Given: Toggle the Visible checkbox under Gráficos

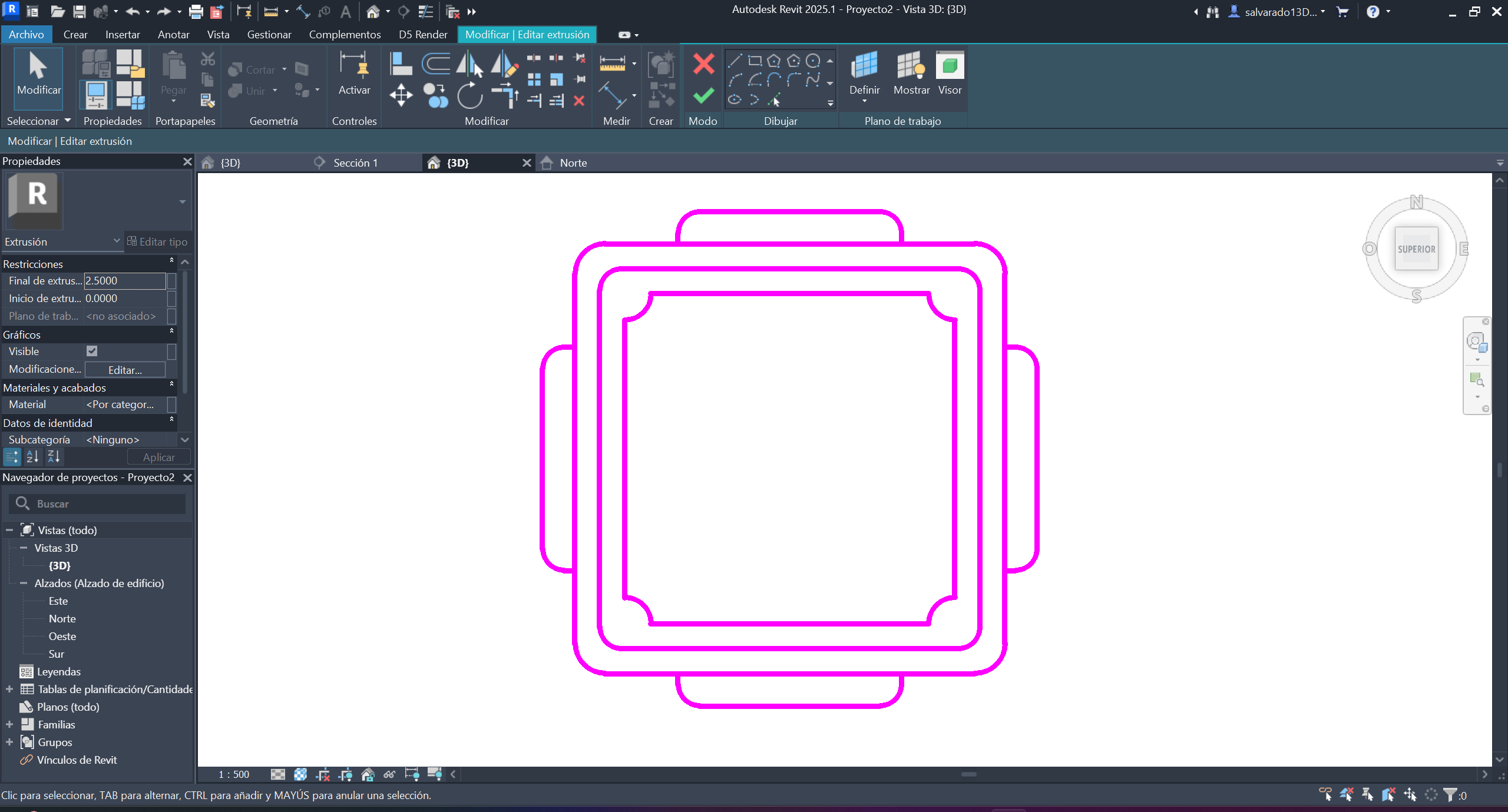Looking at the screenshot, I should pos(92,351).
